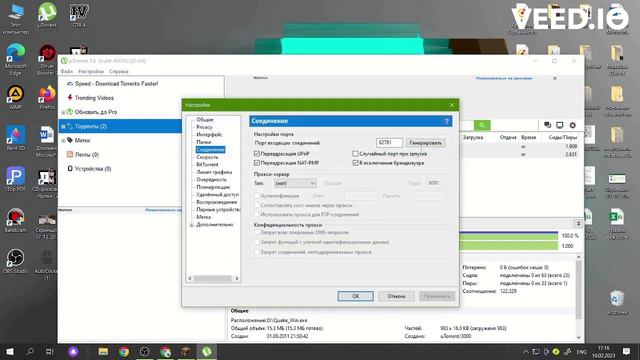
Task: Click the settings tree horizontal scrollbar
Action: click(213, 278)
